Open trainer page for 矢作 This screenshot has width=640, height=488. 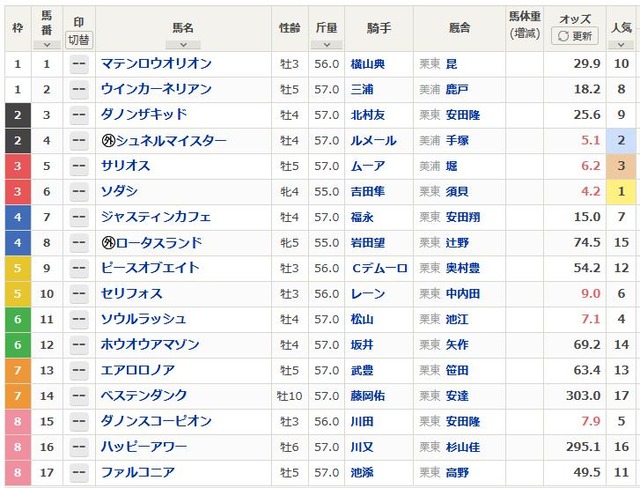(457, 345)
